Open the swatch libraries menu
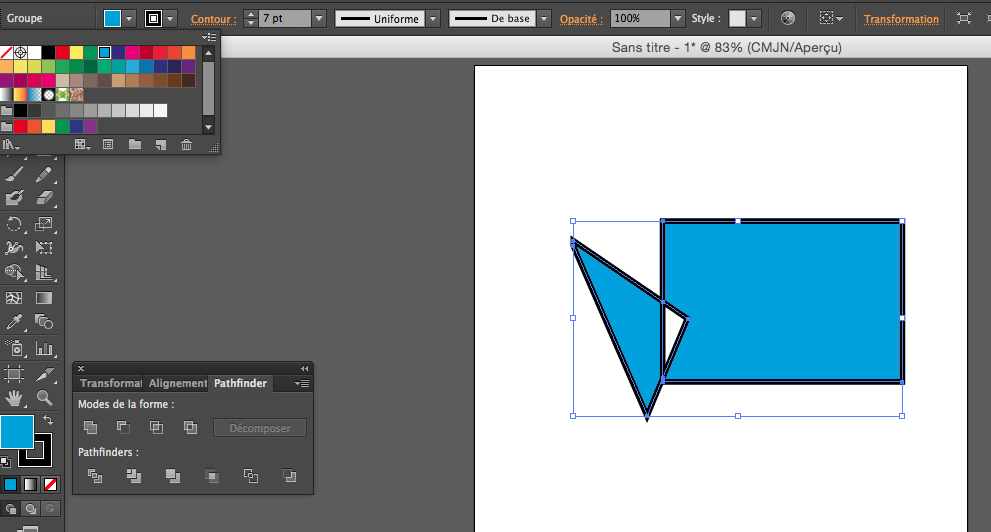991x532 pixels. tap(11, 145)
